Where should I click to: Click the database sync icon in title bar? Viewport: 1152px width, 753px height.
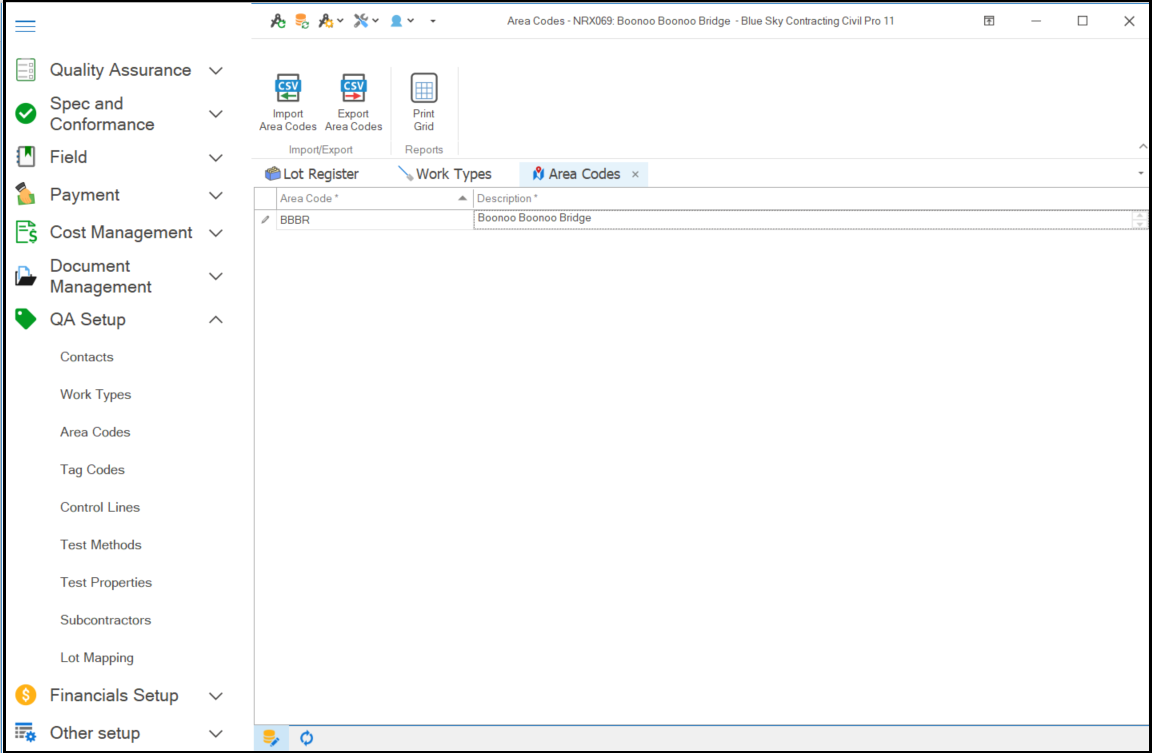[301, 21]
